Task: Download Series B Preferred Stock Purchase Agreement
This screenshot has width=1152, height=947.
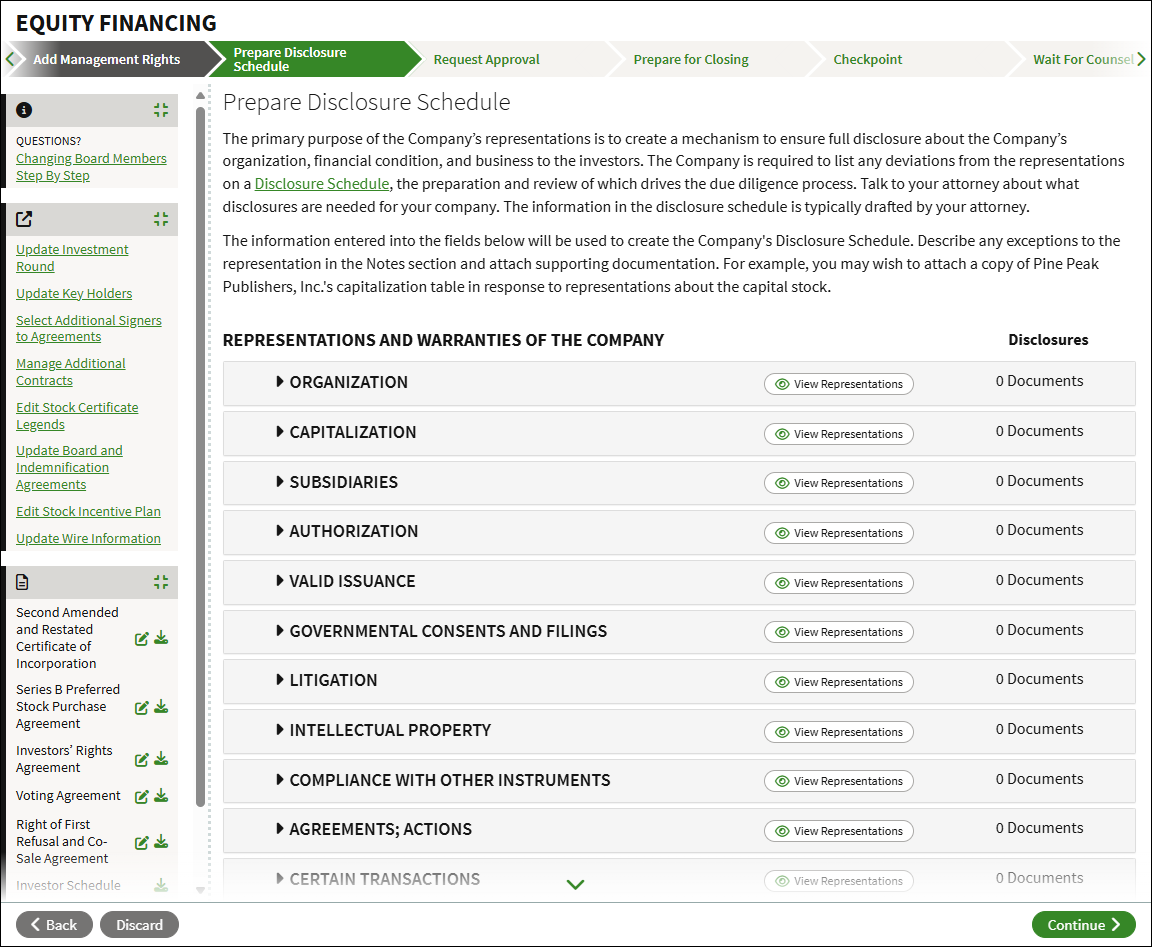Action: tap(162, 707)
